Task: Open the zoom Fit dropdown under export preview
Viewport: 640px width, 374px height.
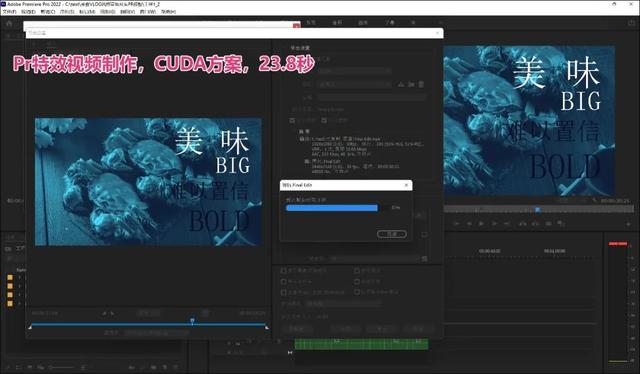Action: [x=149, y=313]
